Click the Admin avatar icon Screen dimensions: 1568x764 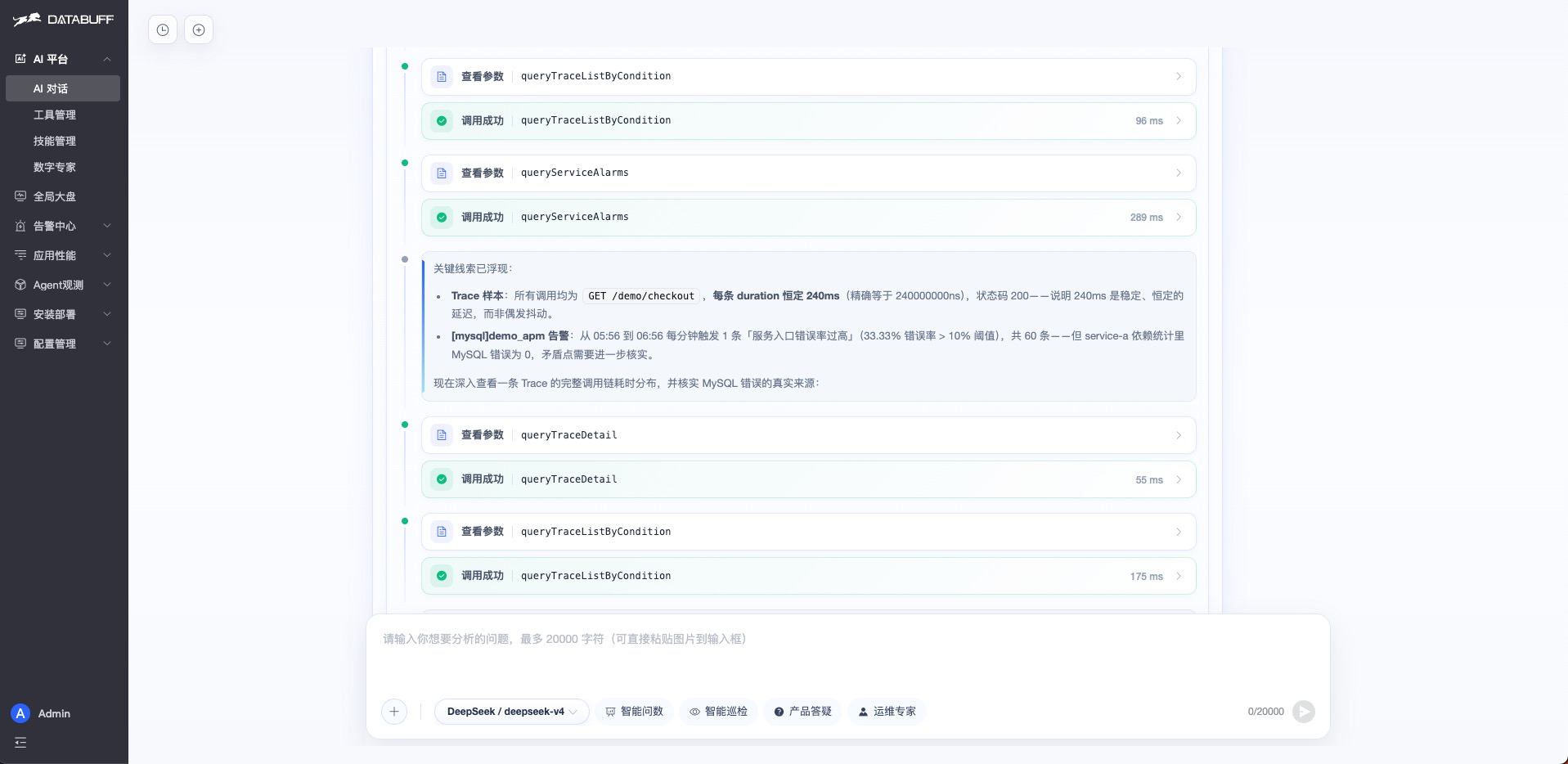coord(20,713)
